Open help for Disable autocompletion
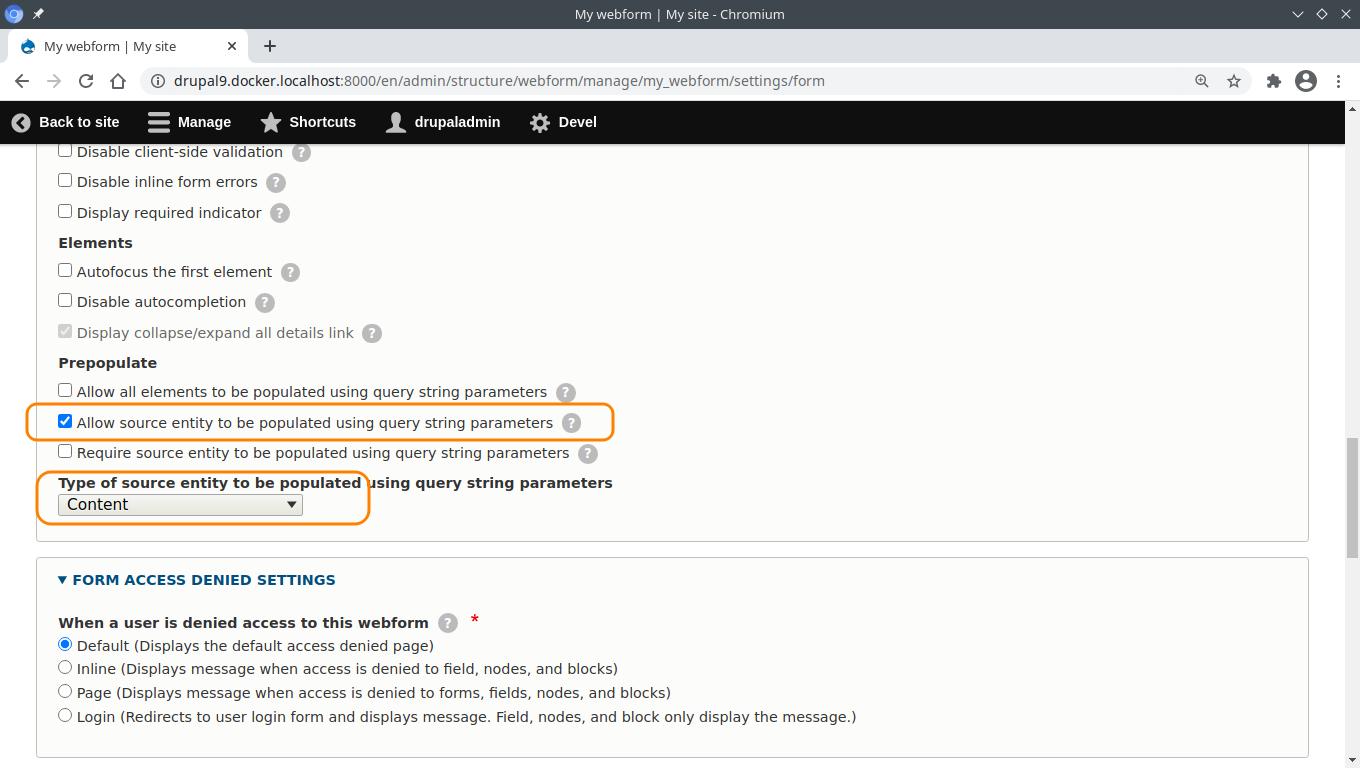Viewport: 1360px width, 768px height. click(x=264, y=302)
